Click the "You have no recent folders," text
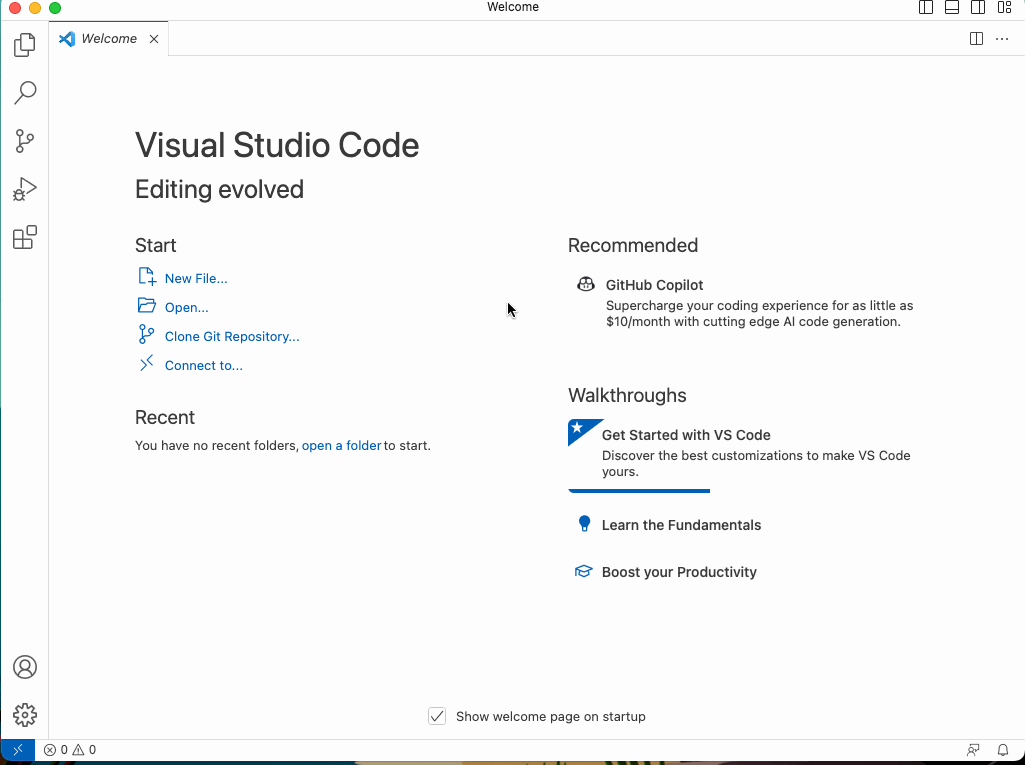The width and height of the screenshot is (1025, 765). point(217,445)
